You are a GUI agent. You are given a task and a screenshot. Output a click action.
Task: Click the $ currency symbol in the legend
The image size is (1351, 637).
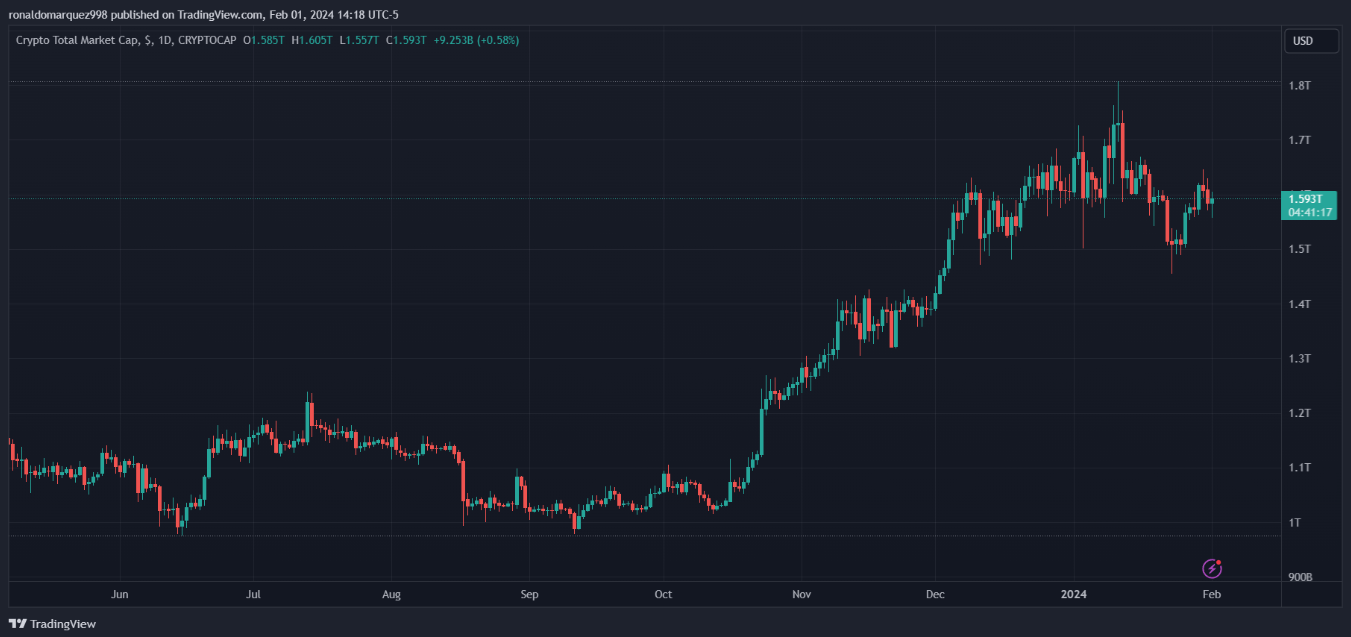pyautogui.click(x=146, y=41)
